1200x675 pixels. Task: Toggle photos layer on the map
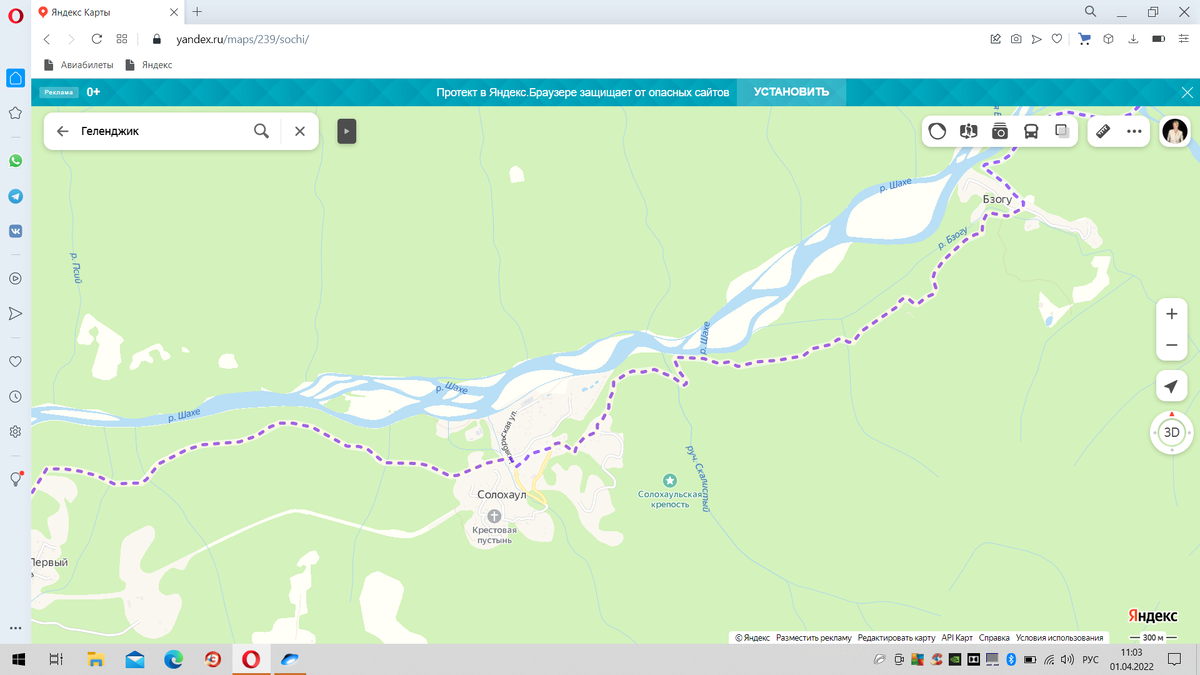click(999, 131)
